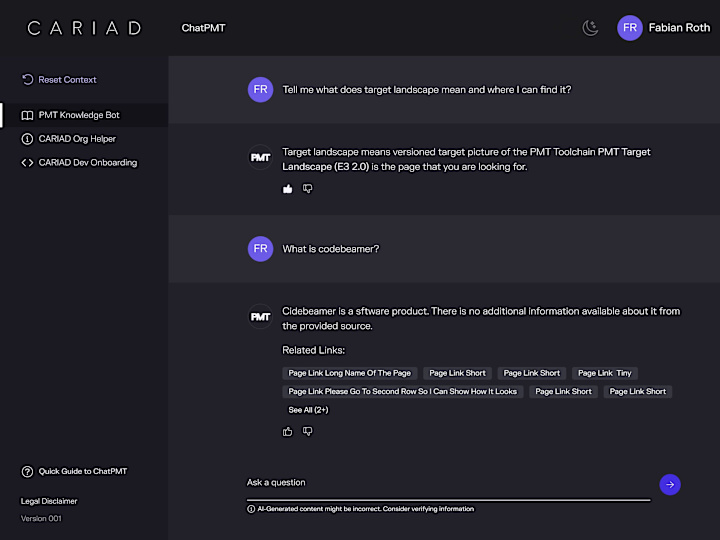Image resolution: width=720 pixels, height=540 pixels.
Task: Click the info icon beside CARIAD Org Helper
Action: 27,139
